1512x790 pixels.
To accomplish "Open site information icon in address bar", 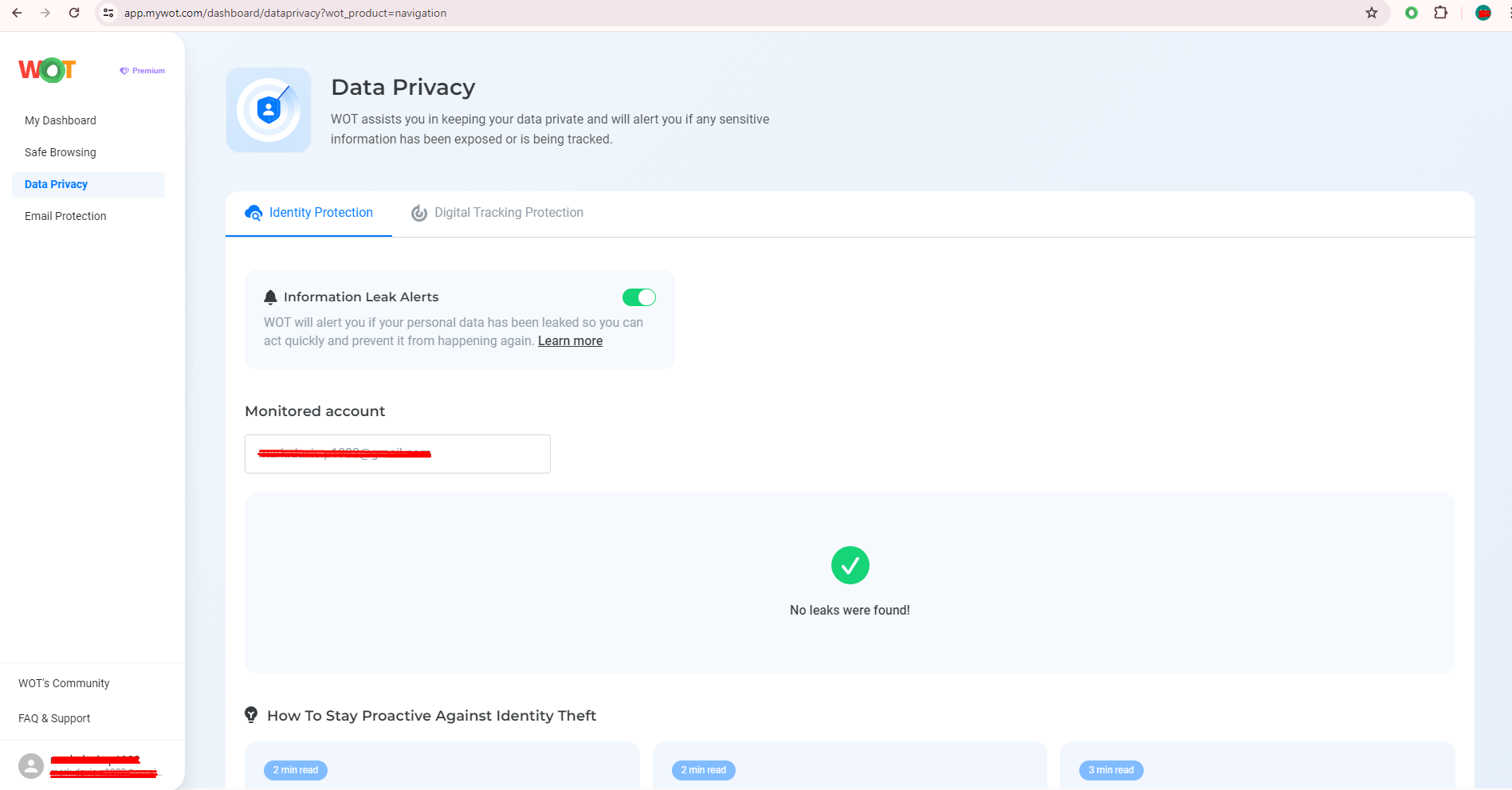I will click(108, 13).
